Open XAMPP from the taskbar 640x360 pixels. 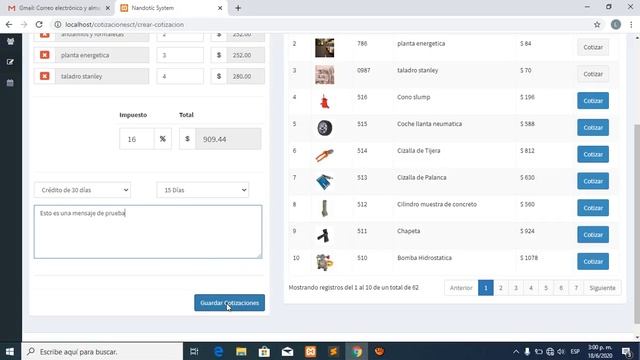tap(310, 351)
